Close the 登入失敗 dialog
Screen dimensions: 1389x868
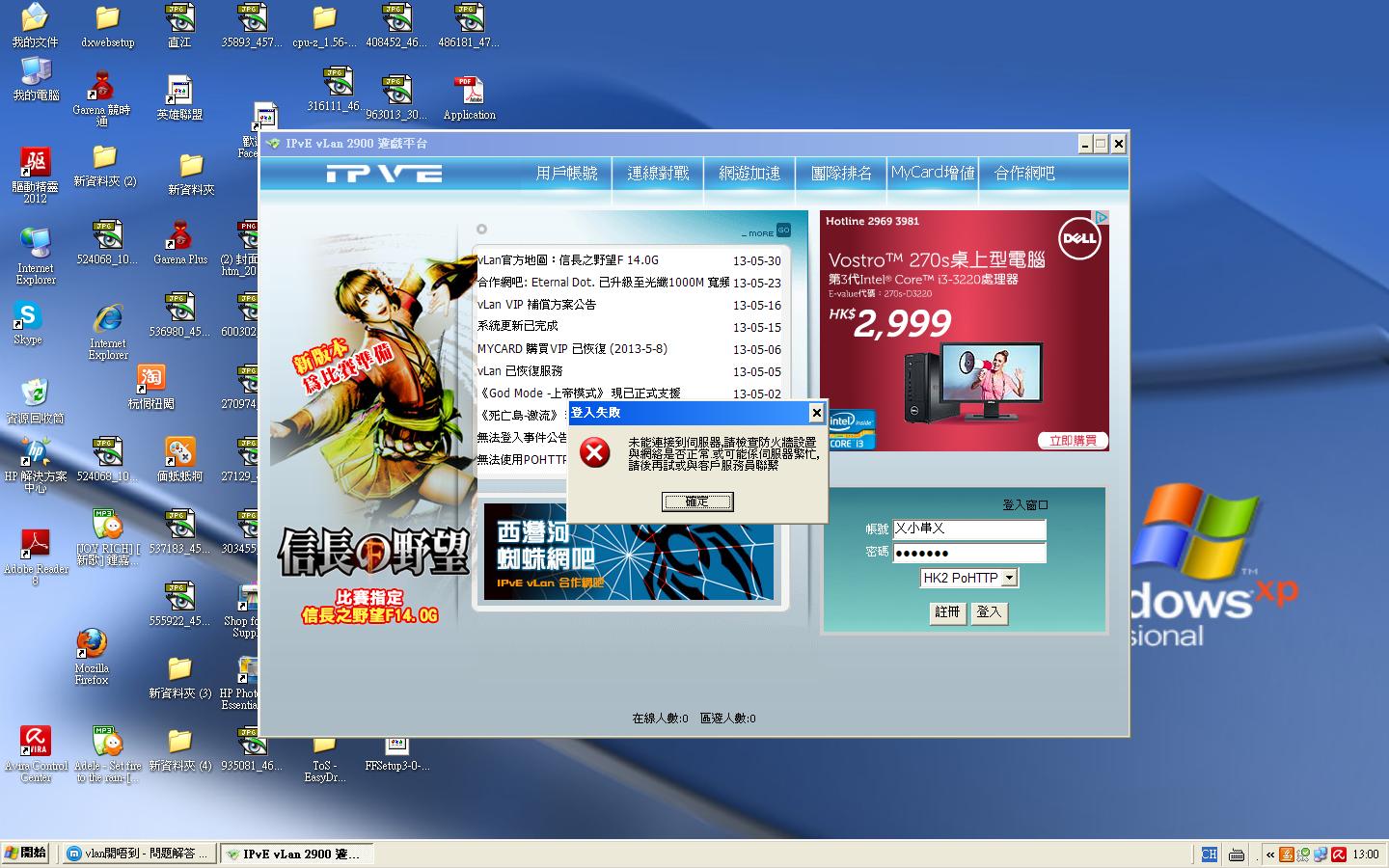[816, 413]
